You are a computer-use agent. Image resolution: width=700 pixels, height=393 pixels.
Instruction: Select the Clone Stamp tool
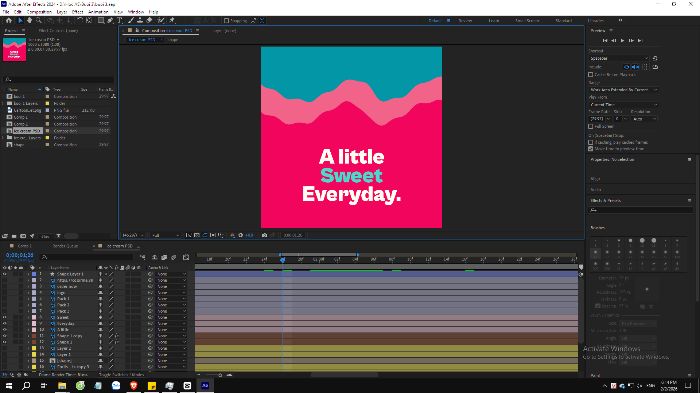point(140,21)
